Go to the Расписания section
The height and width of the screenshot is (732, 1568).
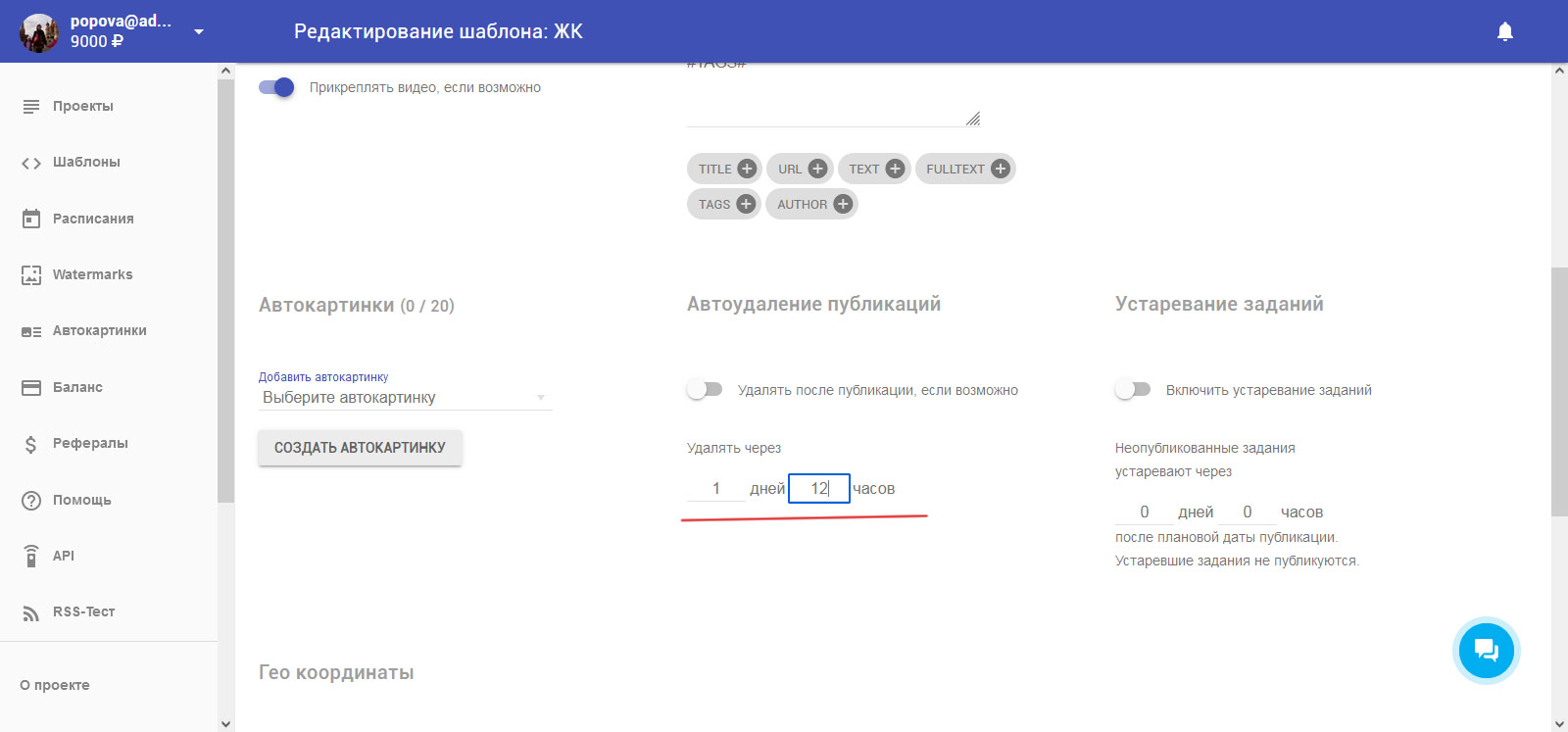[93, 219]
